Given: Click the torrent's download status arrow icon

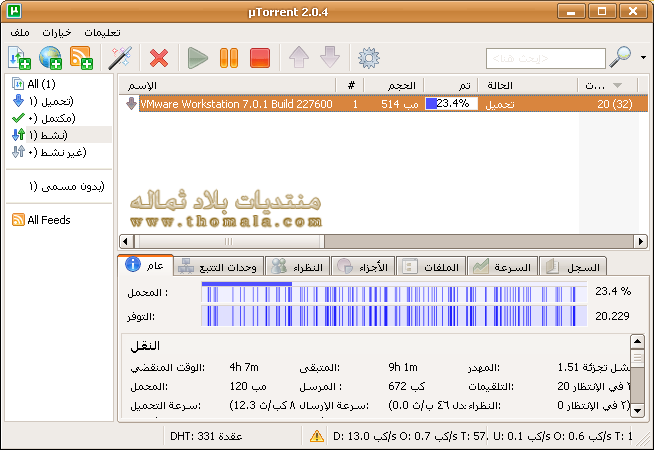Looking at the screenshot, I should coord(131,104).
